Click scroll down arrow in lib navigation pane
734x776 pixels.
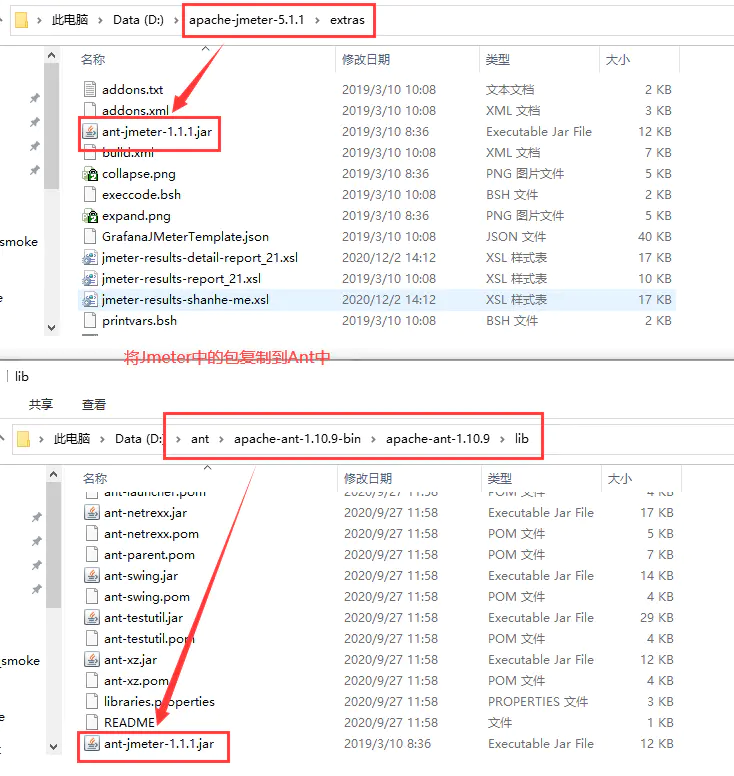pos(53,746)
